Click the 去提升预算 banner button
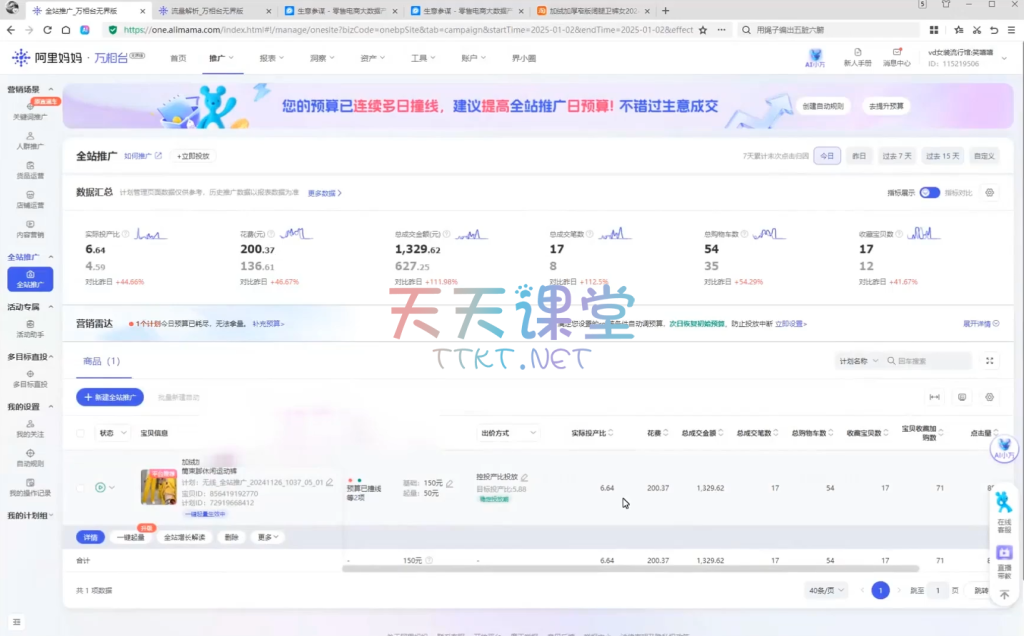The height and width of the screenshot is (636, 1024). [x=885, y=105]
